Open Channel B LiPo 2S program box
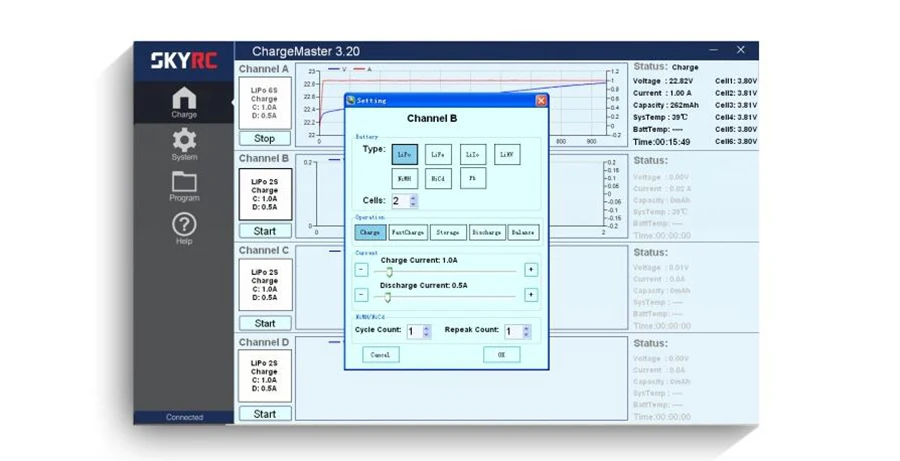 (265, 194)
